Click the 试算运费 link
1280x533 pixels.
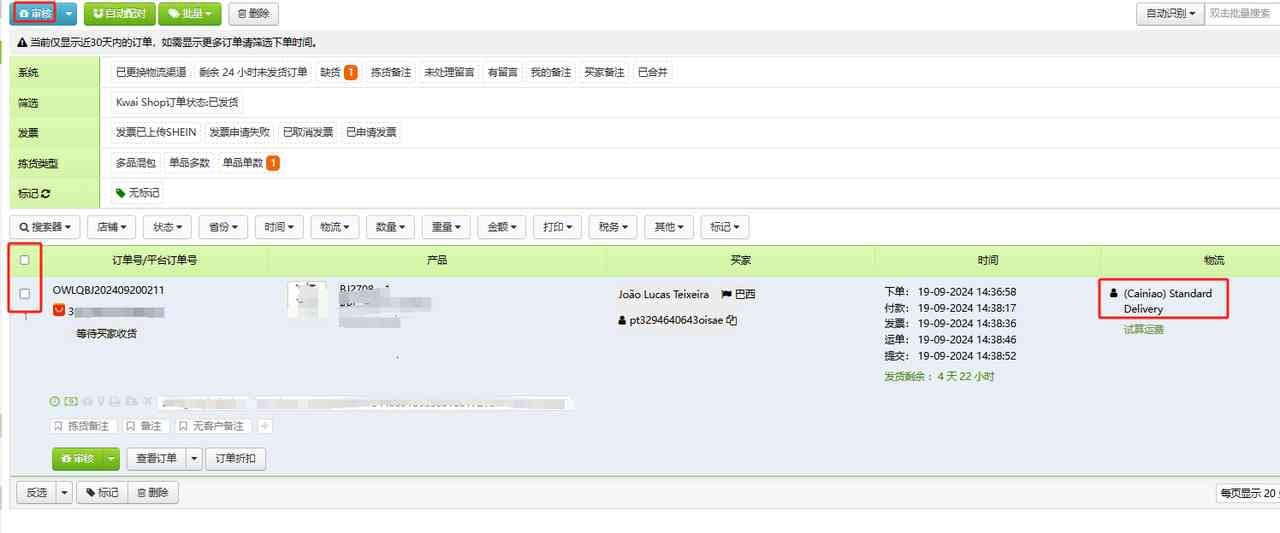tap(1143, 329)
